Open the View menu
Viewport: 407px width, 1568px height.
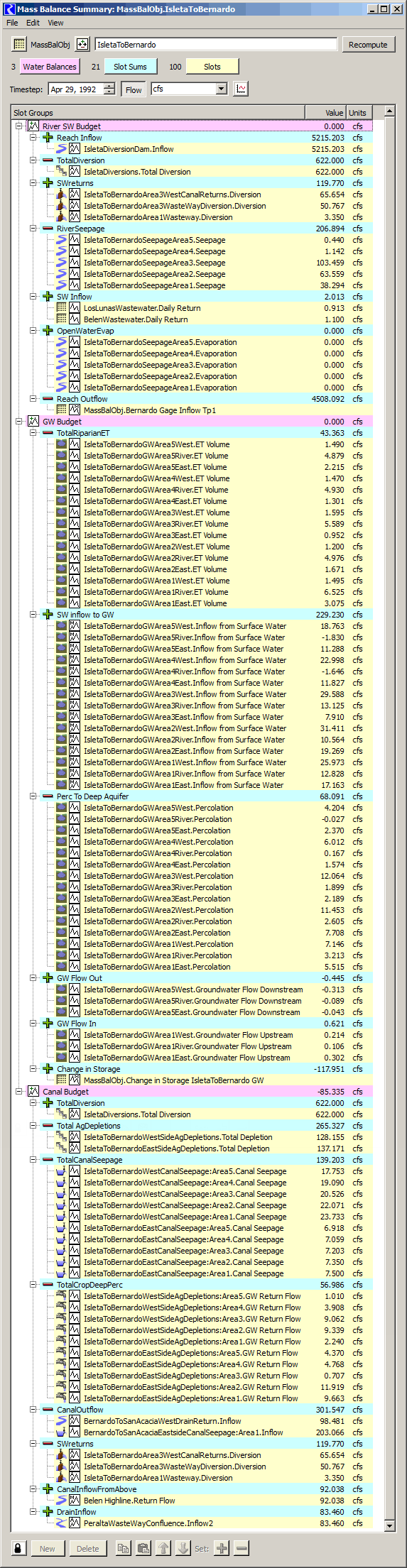click(x=55, y=23)
